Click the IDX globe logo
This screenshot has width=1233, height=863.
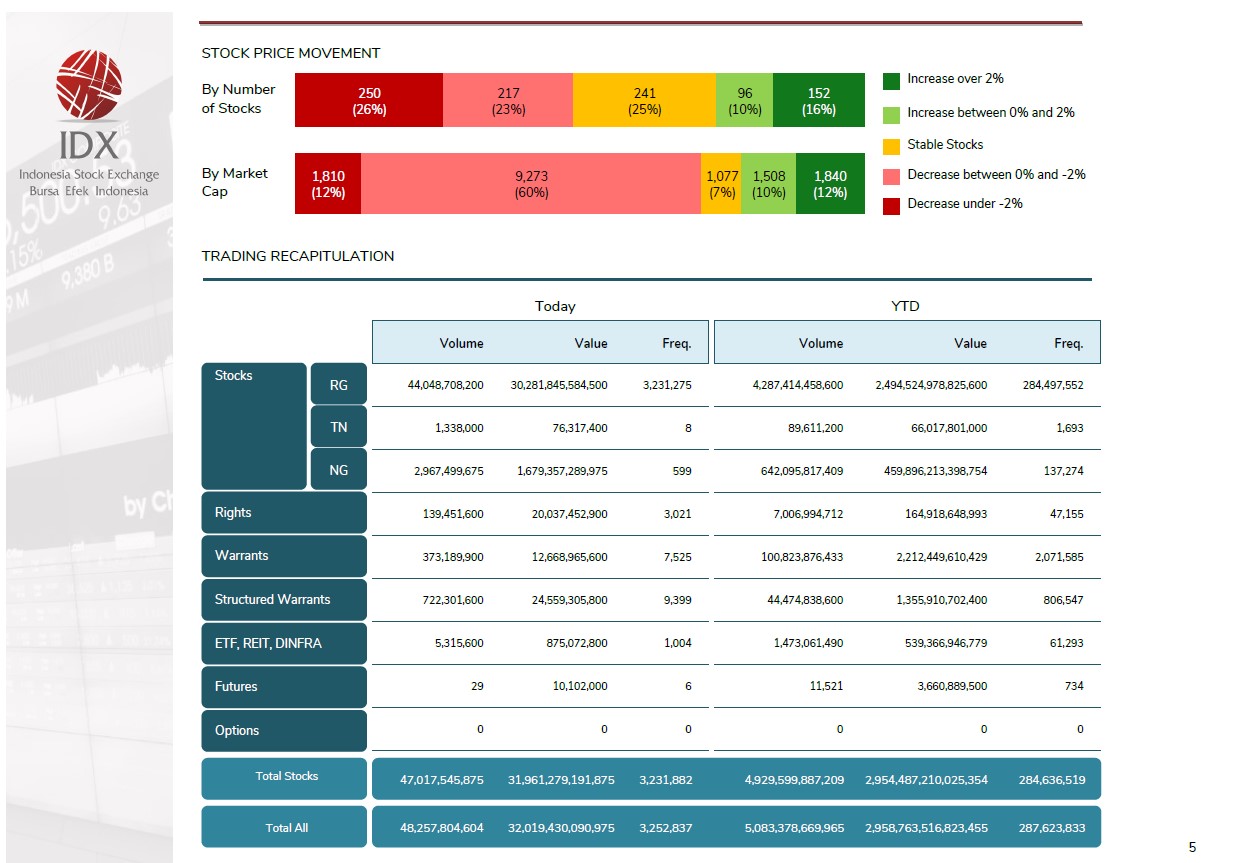coord(88,85)
